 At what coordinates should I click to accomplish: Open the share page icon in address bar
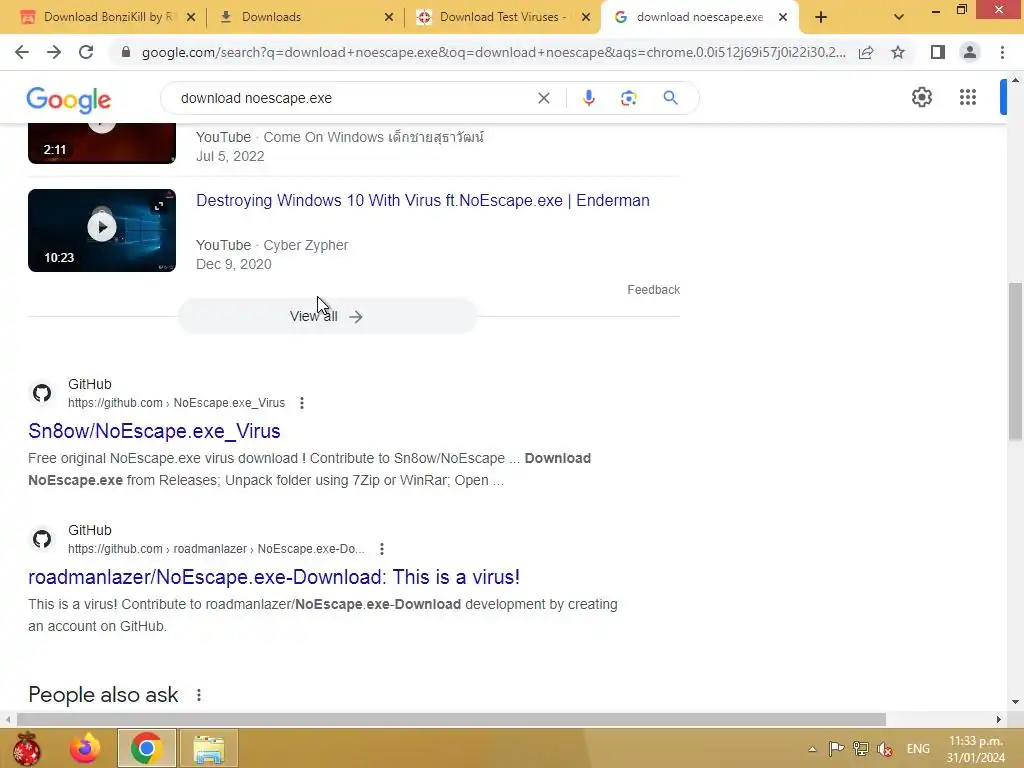click(866, 52)
